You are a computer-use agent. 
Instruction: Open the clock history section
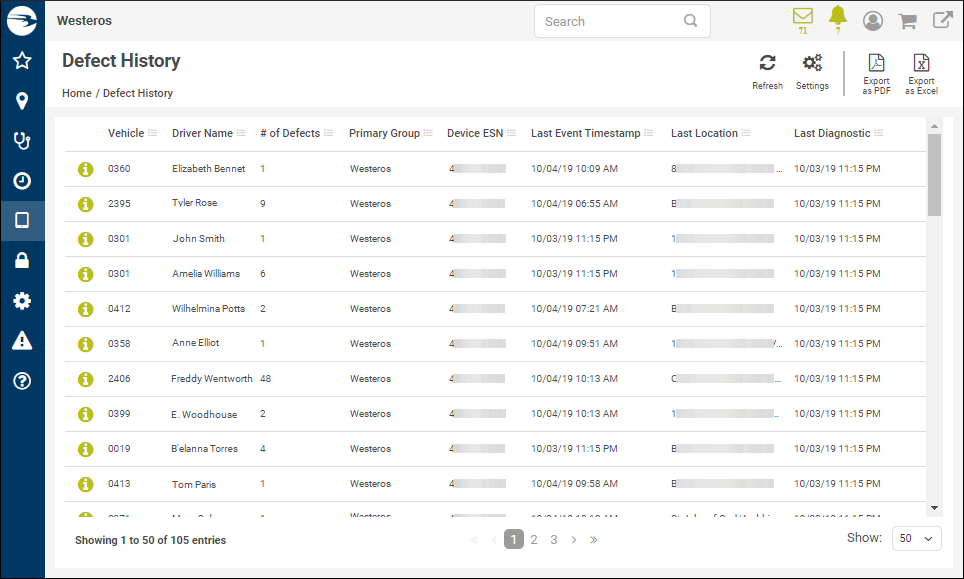click(x=22, y=181)
